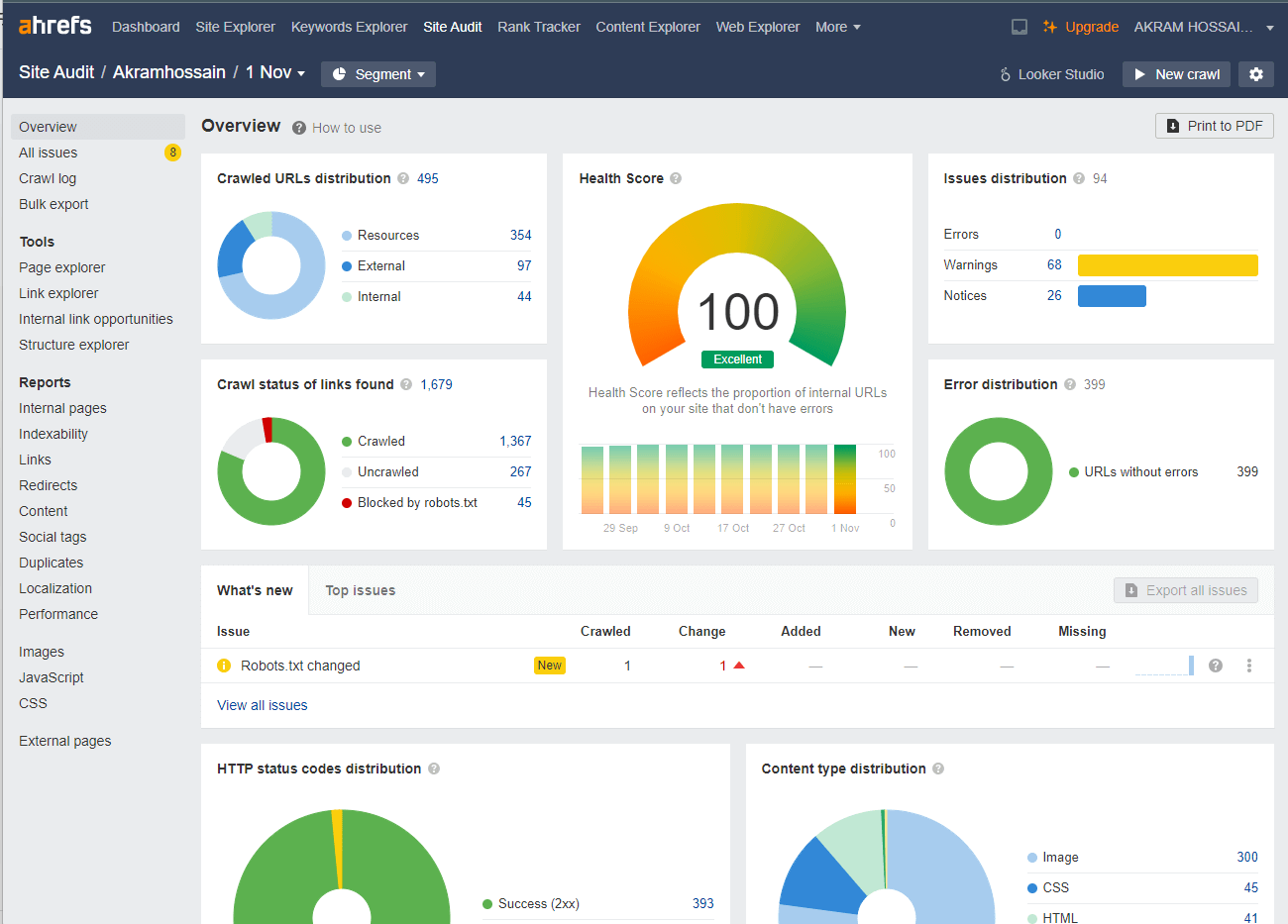
Task: Click the yellow Warnings bar
Action: point(1168,264)
